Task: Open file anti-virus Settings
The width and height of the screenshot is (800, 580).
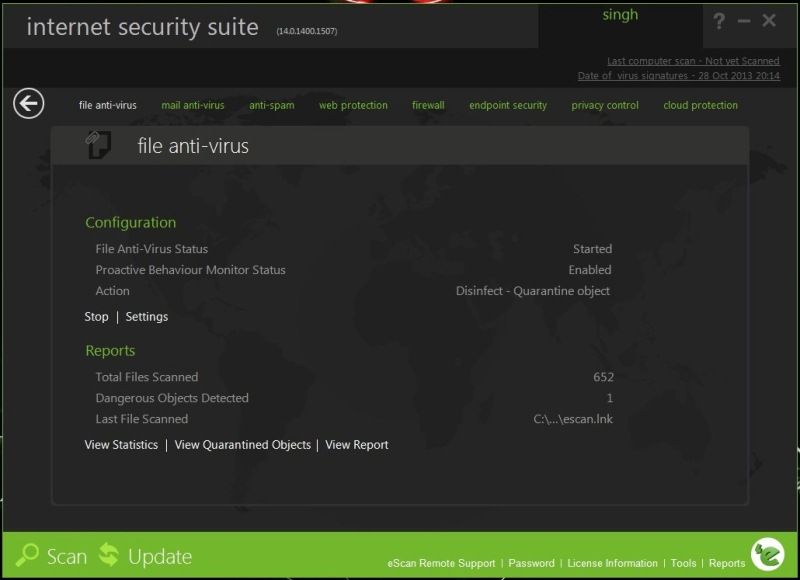Action: pyautogui.click(x=146, y=317)
